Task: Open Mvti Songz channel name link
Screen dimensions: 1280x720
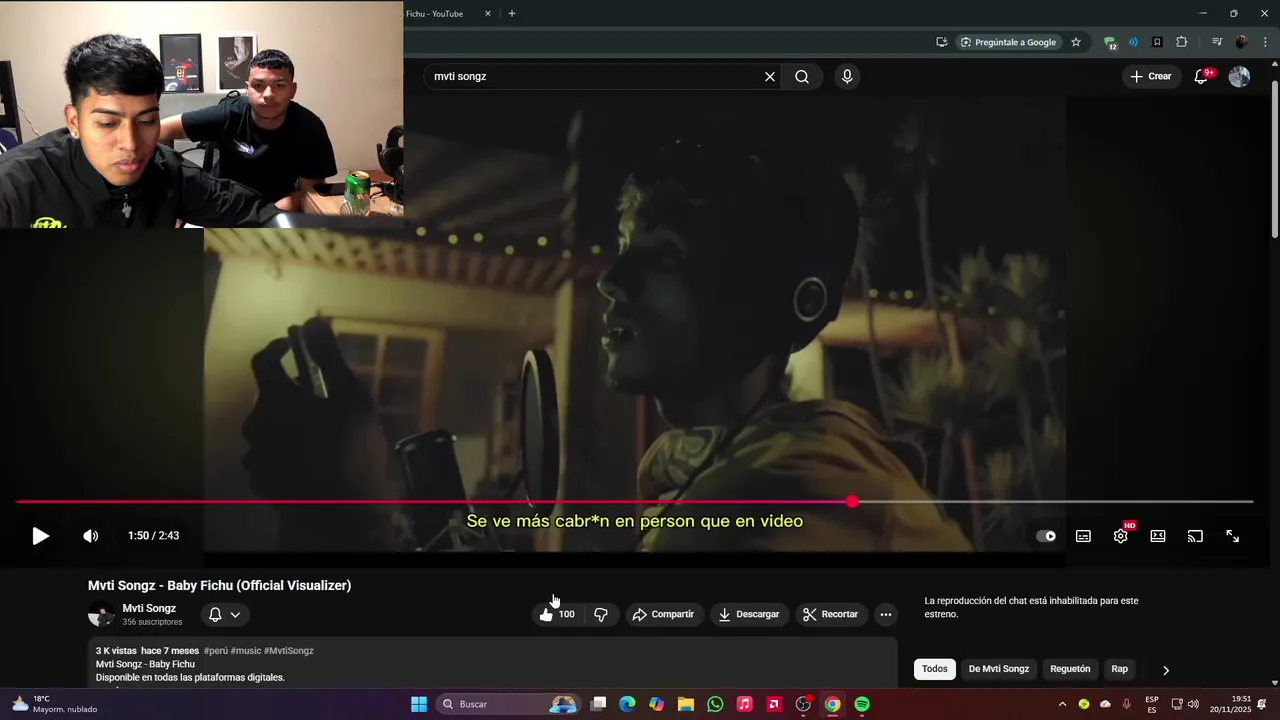Action: point(149,608)
